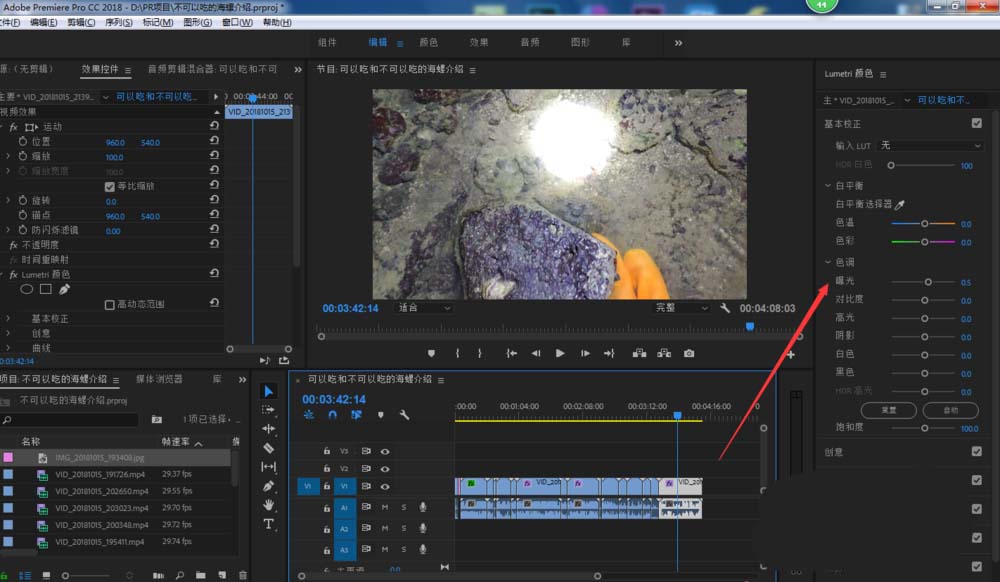This screenshot has height=582, width=1000.
Task: Switch to the 颜色 workspace tab
Action: [x=428, y=43]
